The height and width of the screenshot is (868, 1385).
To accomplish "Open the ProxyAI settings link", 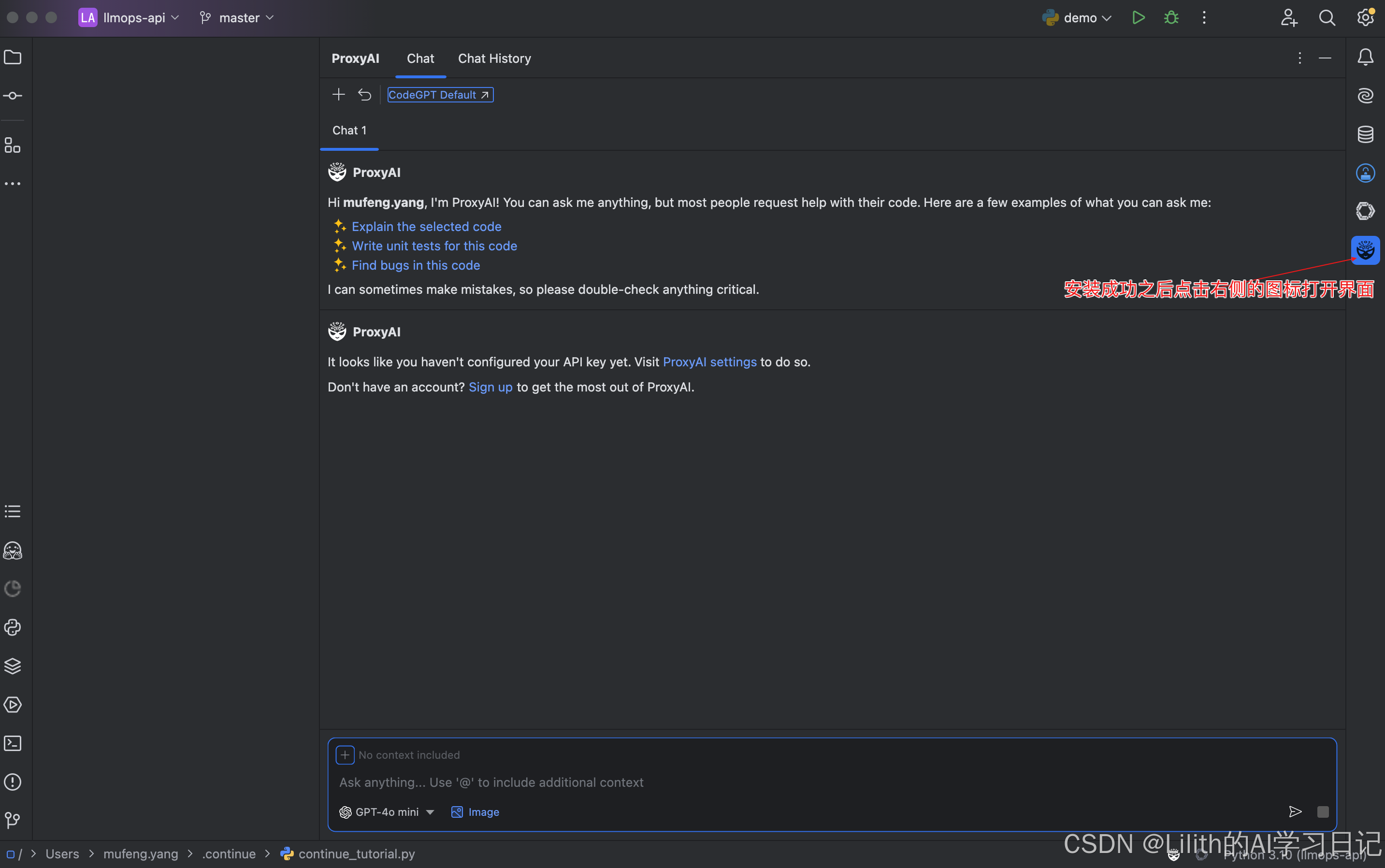I will point(709,362).
